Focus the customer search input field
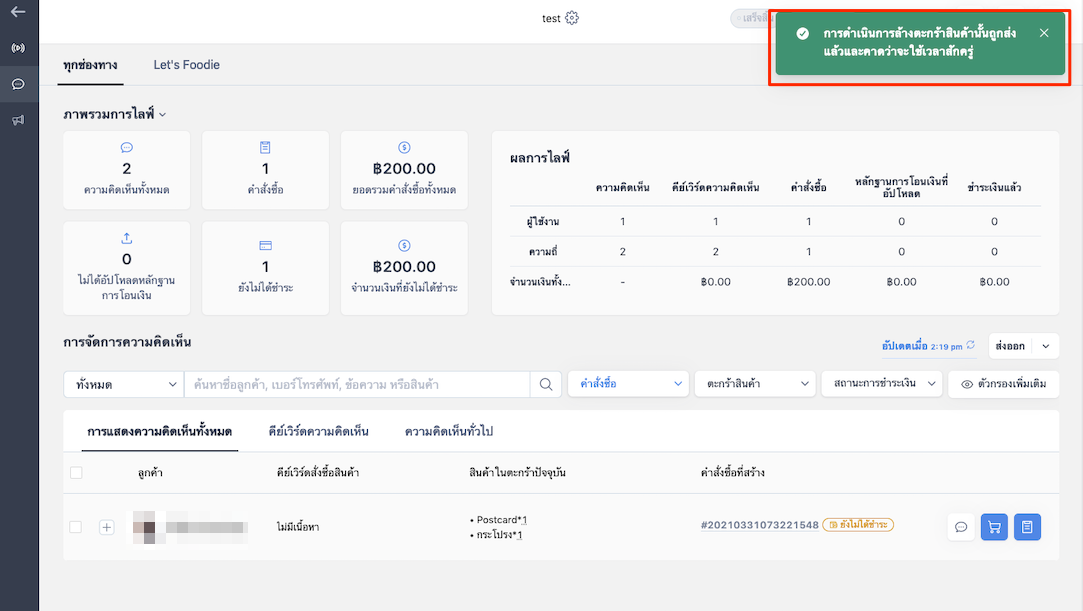 coord(357,385)
